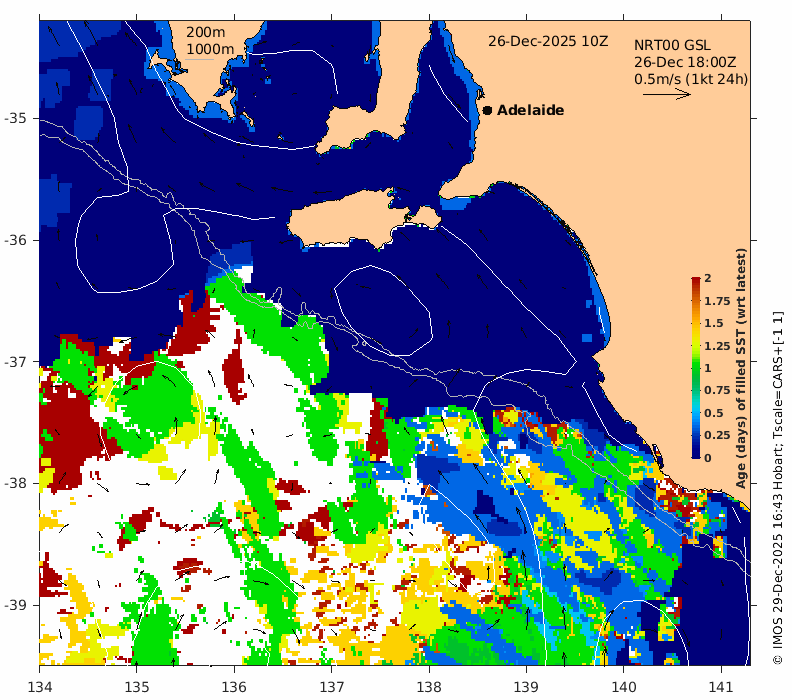792x700 pixels.
Task: Click the colorbar title Age of filled SST
Action: coord(740,368)
